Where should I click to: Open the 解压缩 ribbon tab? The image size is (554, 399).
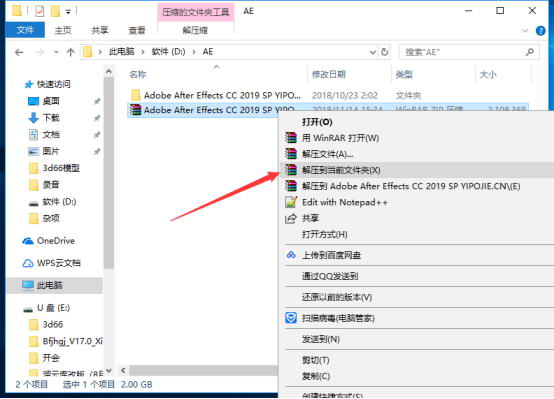click(195, 30)
